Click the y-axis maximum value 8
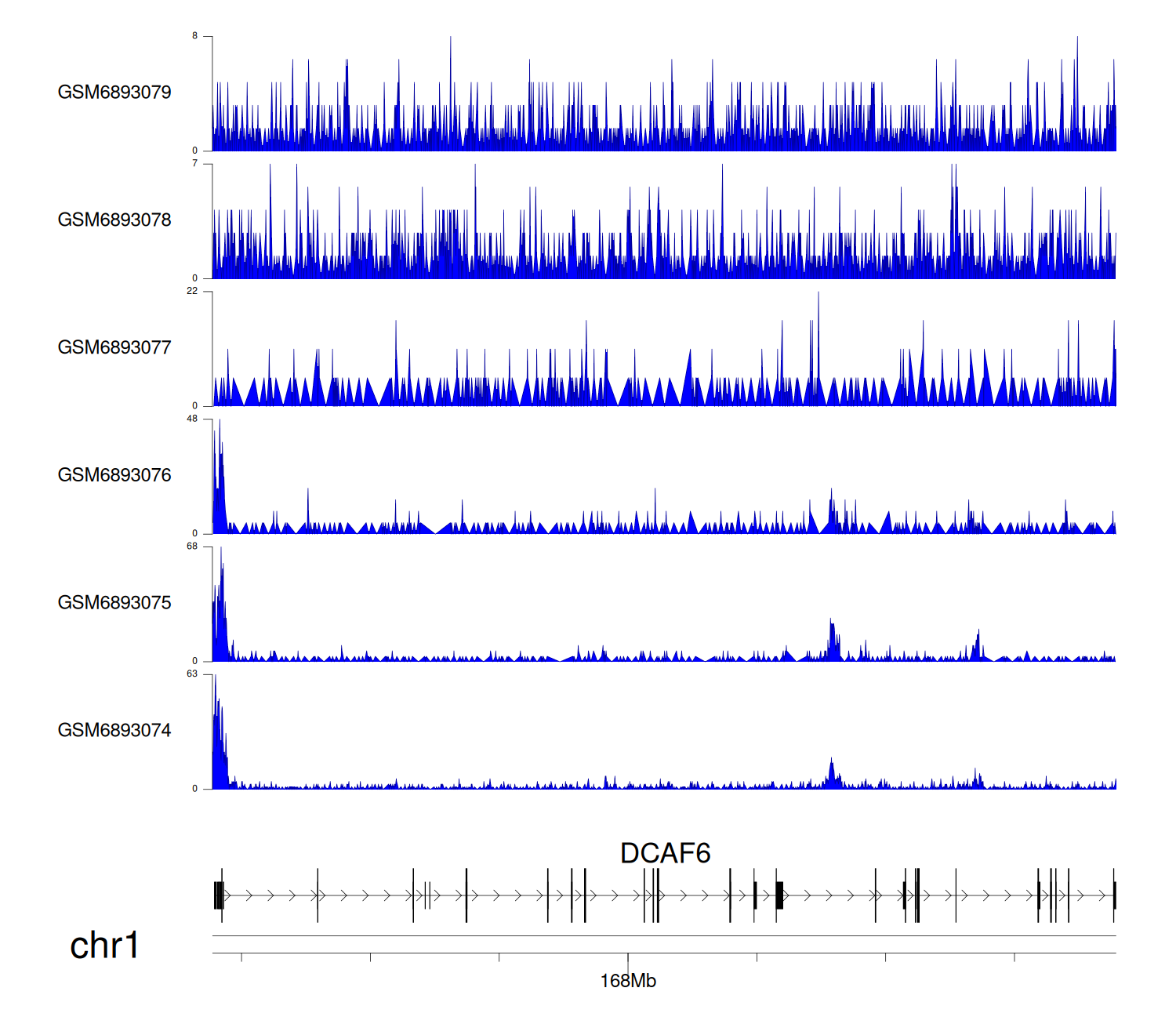This screenshot has width=1176, height=1035. click(195, 36)
